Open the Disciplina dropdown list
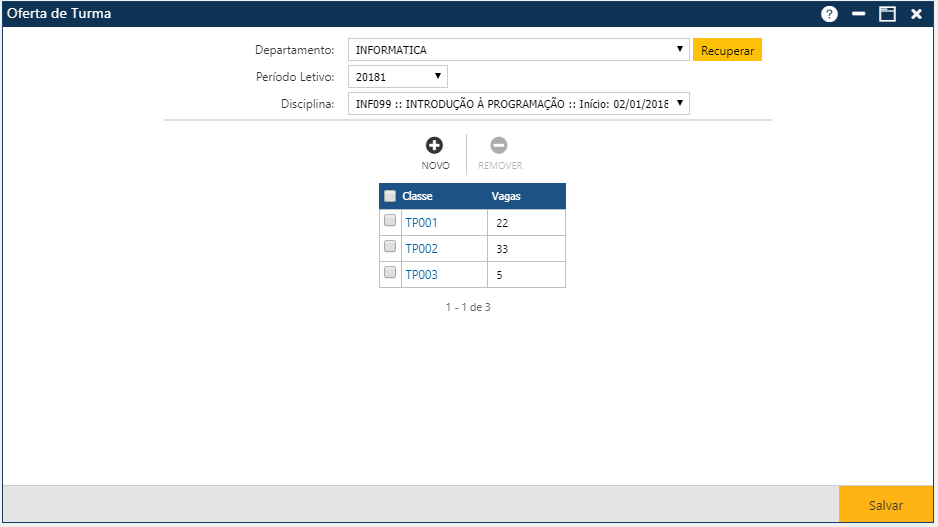Viewport: 938px width, 527px height. 519,104
